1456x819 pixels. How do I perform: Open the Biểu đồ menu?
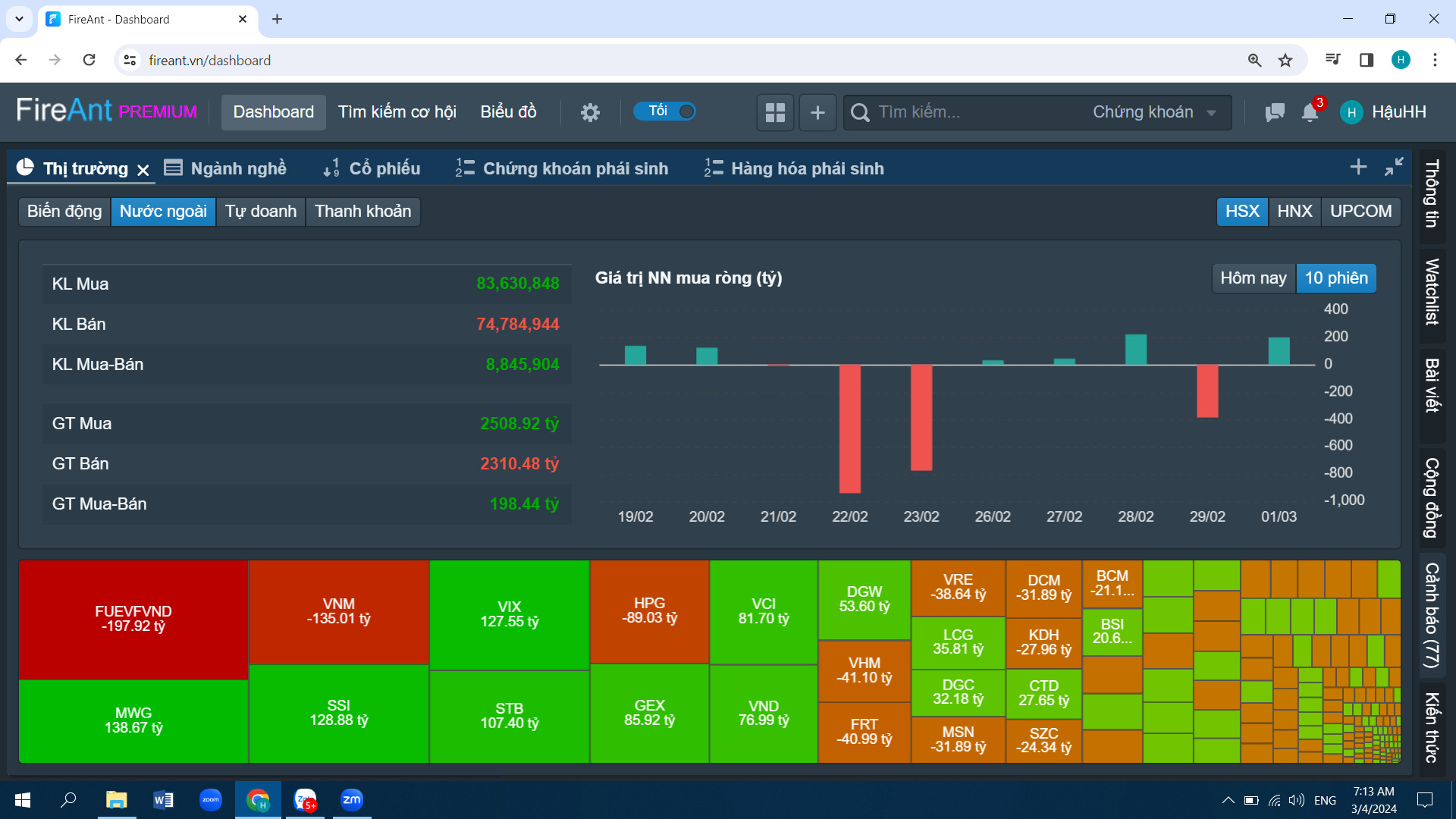click(508, 112)
